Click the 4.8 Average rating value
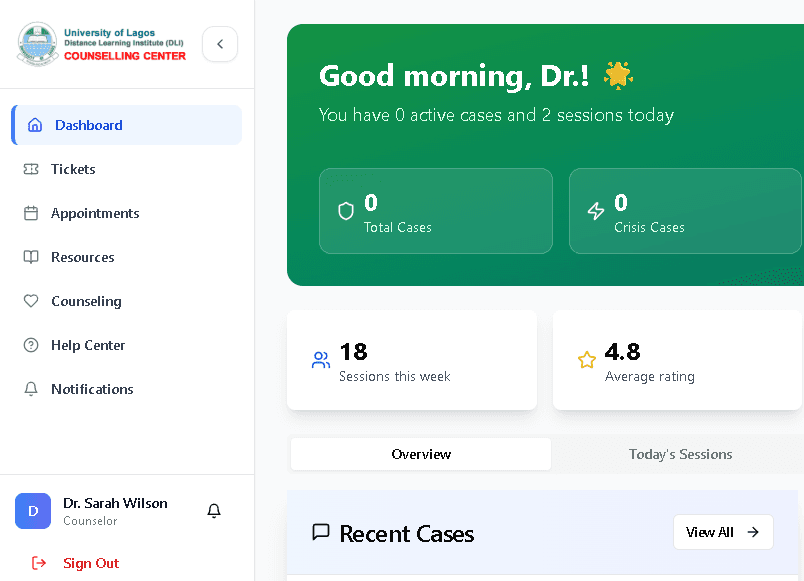The height and width of the screenshot is (581, 804). pyautogui.click(x=622, y=352)
